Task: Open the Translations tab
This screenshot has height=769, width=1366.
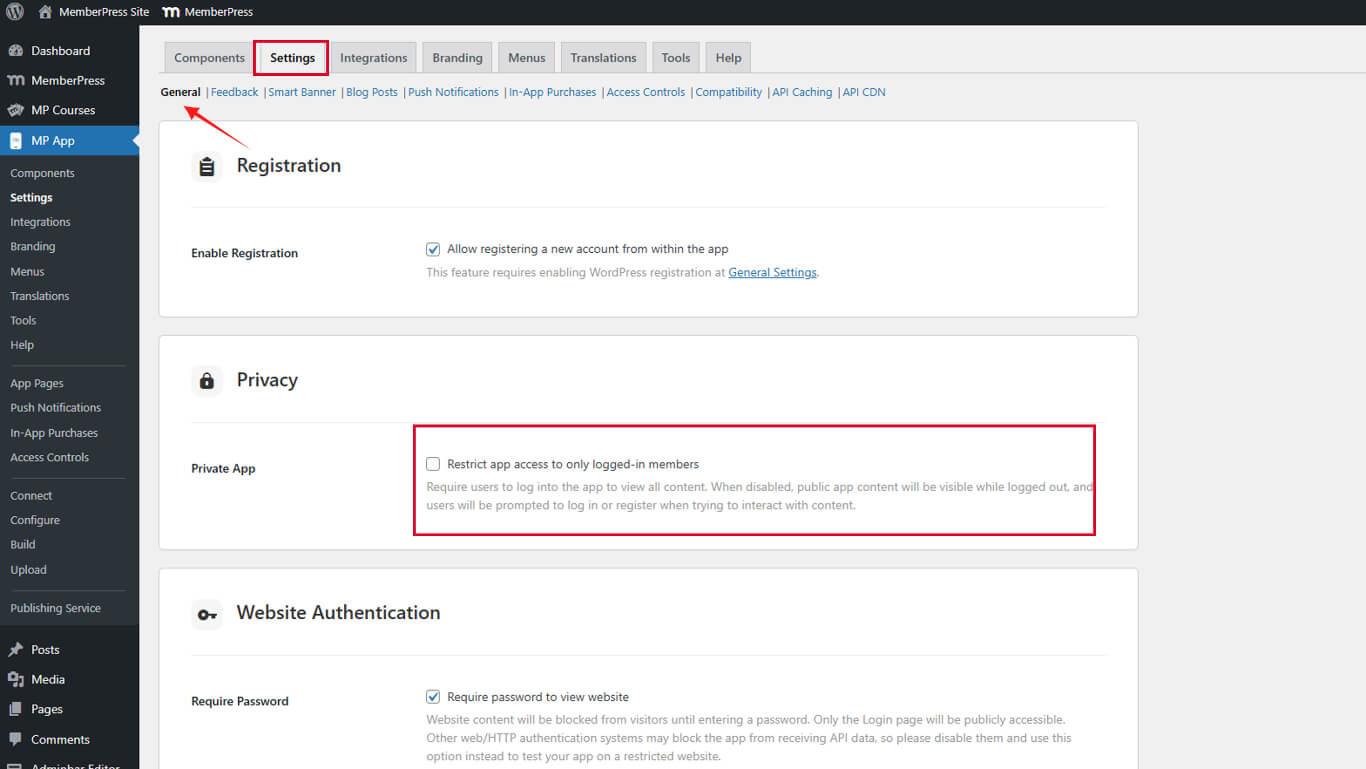Action: pyautogui.click(x=603, y=58)
